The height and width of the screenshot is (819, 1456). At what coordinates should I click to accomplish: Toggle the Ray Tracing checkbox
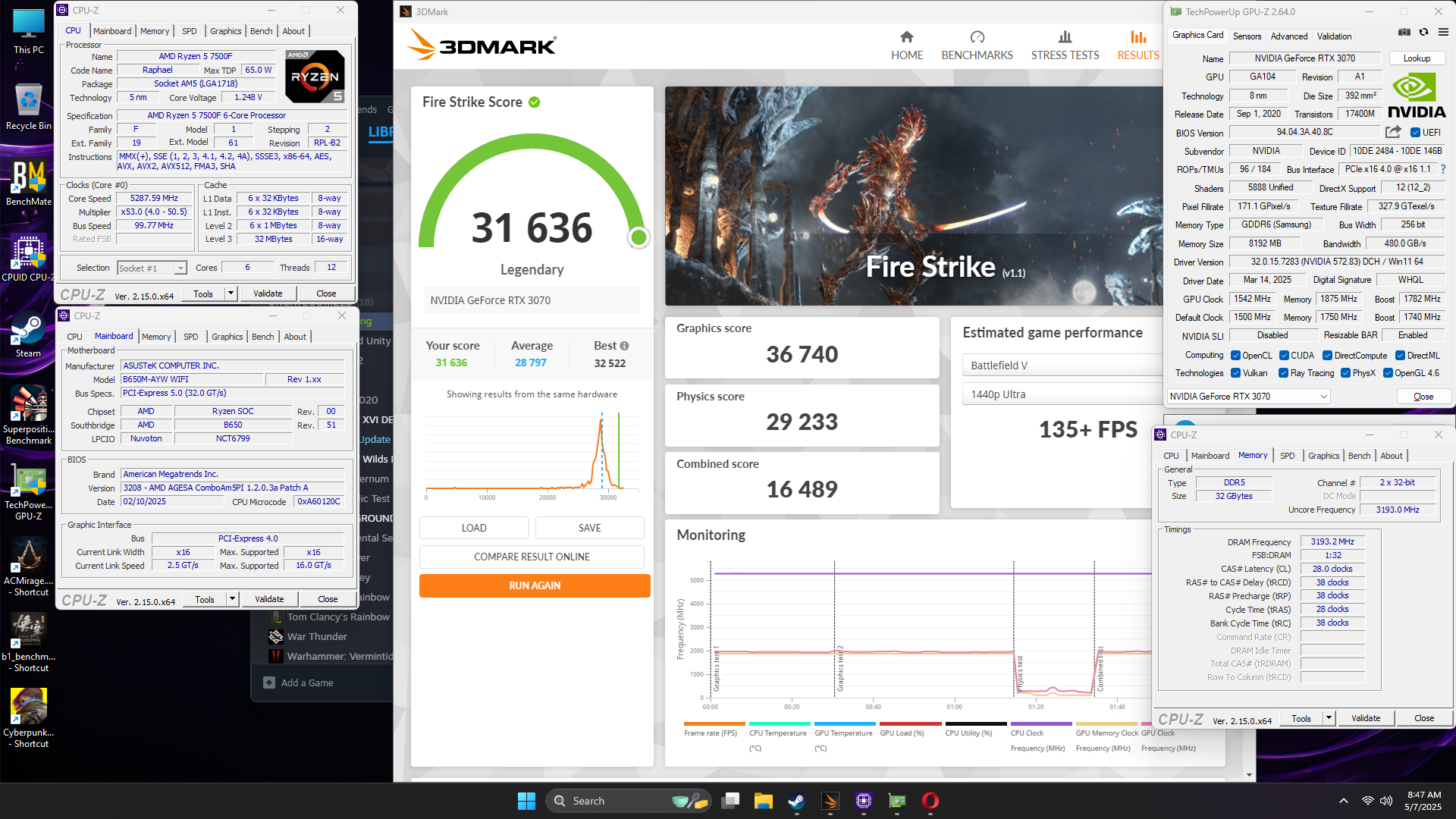tap(1283, 373)
